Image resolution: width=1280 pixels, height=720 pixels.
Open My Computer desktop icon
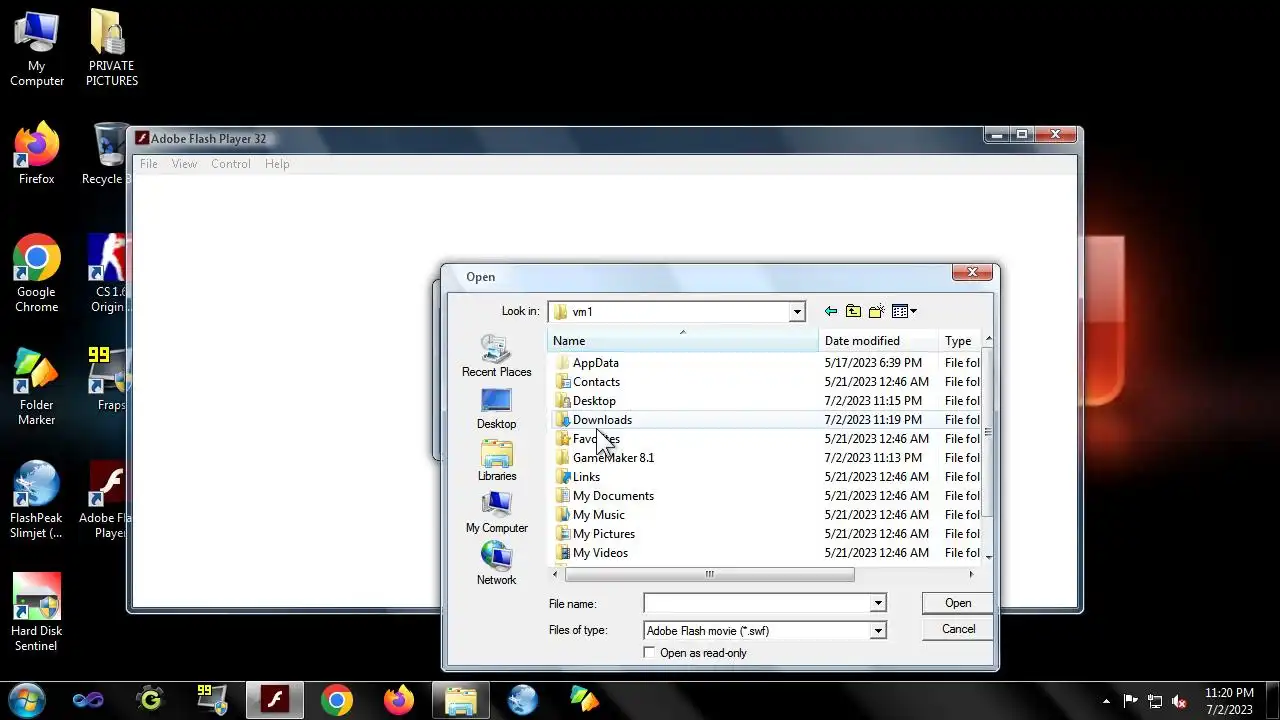[37, 49]
